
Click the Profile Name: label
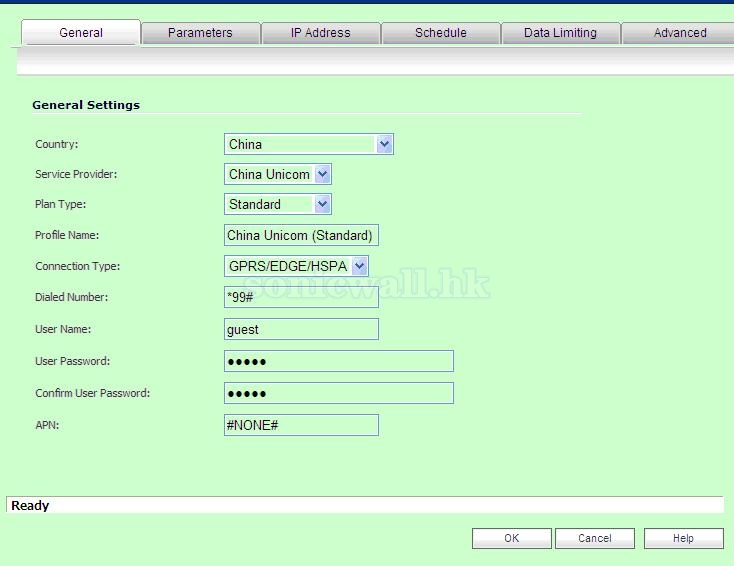pos(67,235)
